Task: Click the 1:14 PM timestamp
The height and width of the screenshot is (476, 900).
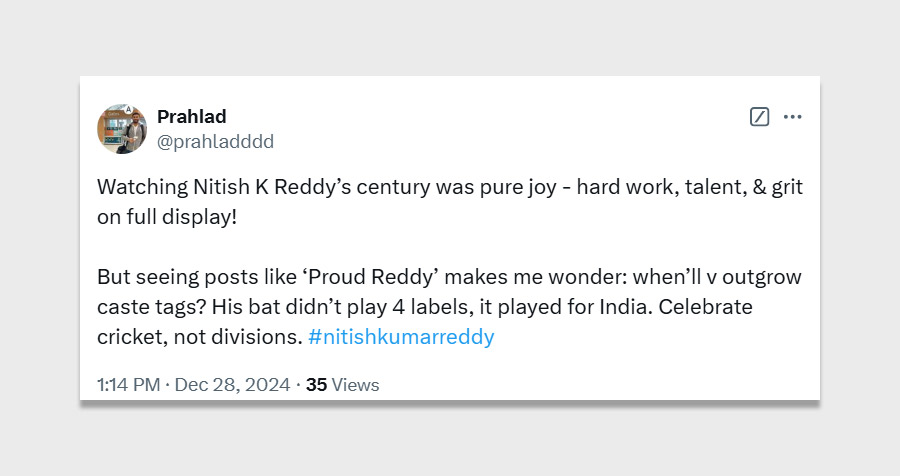Action: click(x=130, y=384)
